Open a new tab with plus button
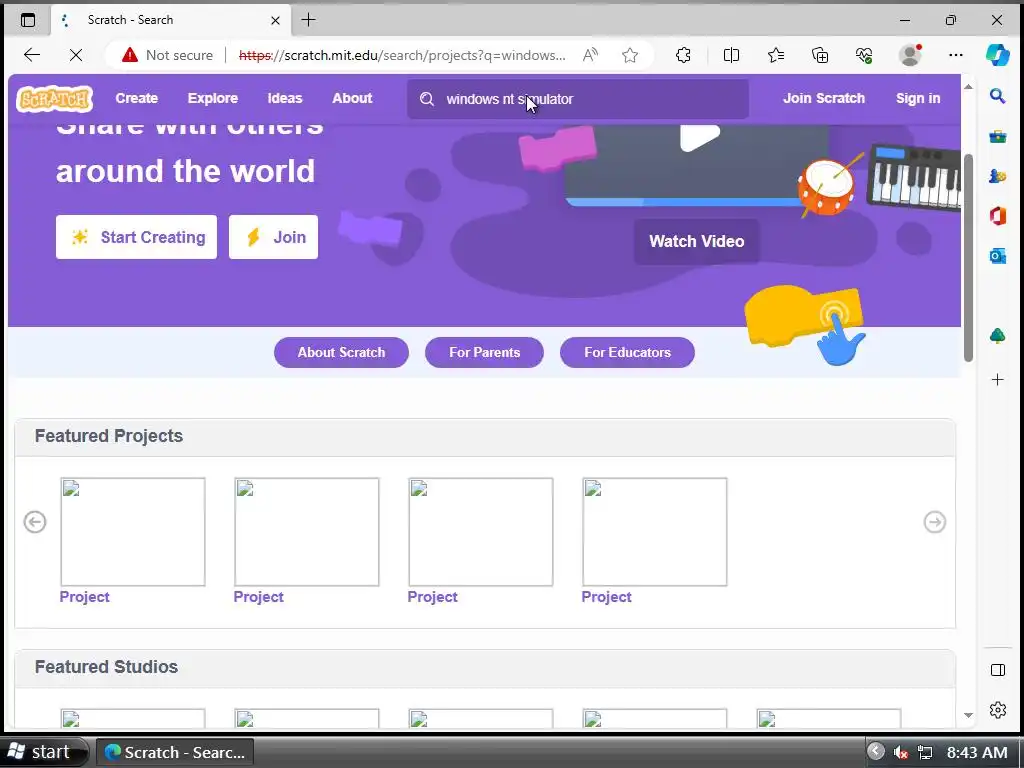Screen dimensions: 1024x768 (x=308, y=20)
